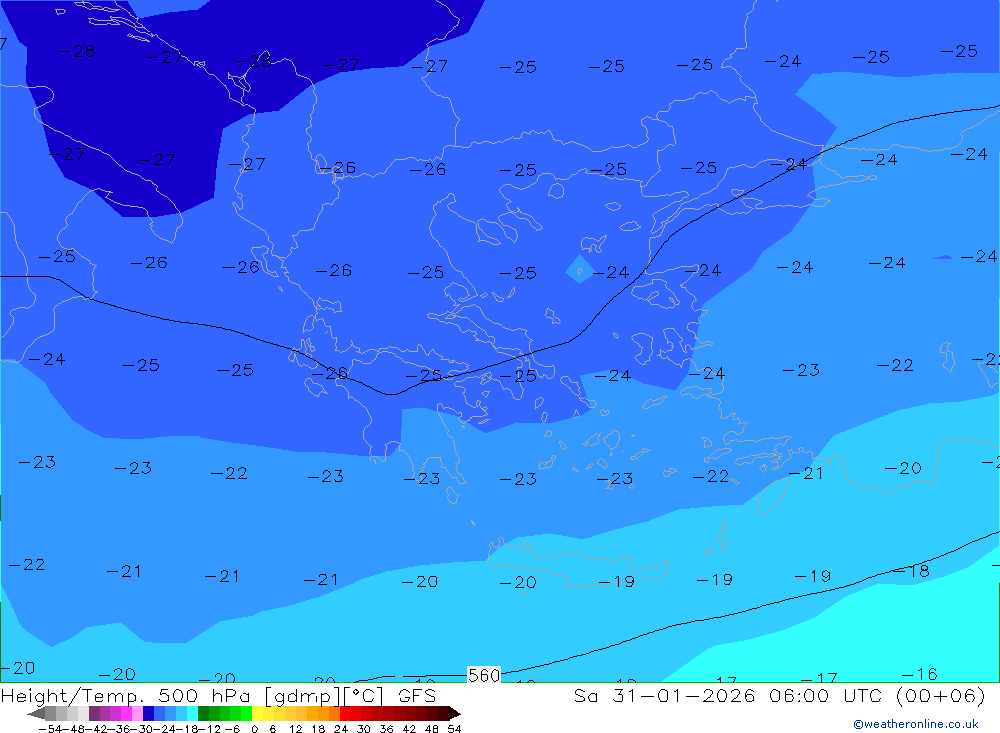Click the 24 value on the legend scale
The width and height of the screenshot is (1000, 733).
[341, 729]
